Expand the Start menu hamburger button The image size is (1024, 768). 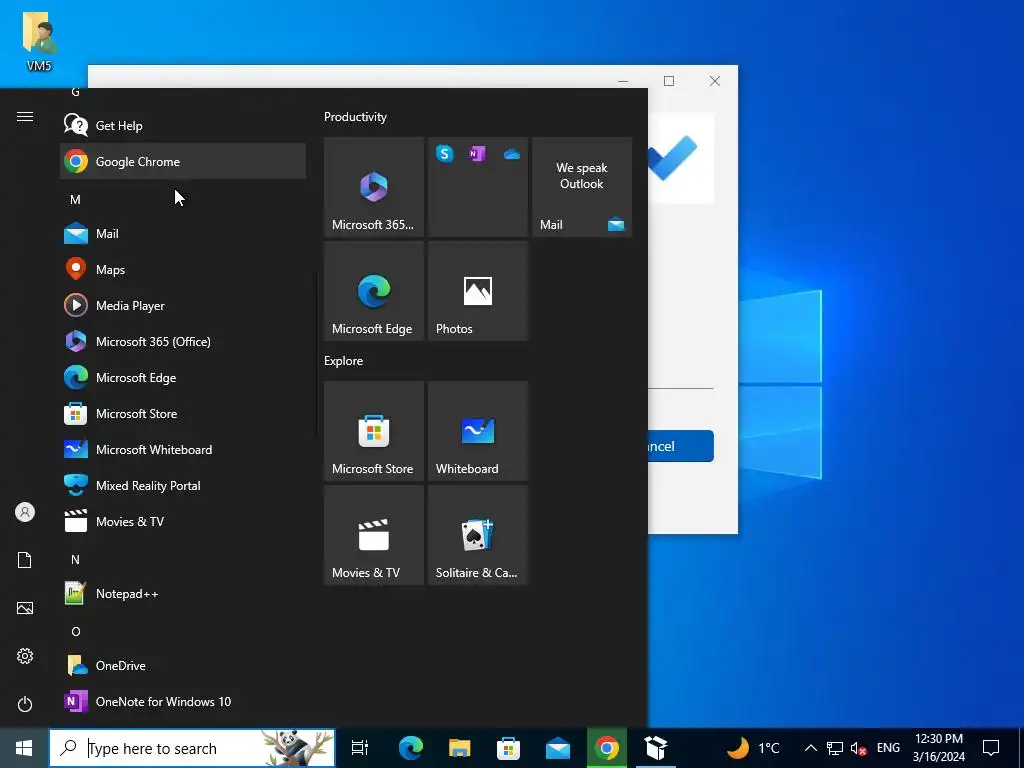(25, 117)
